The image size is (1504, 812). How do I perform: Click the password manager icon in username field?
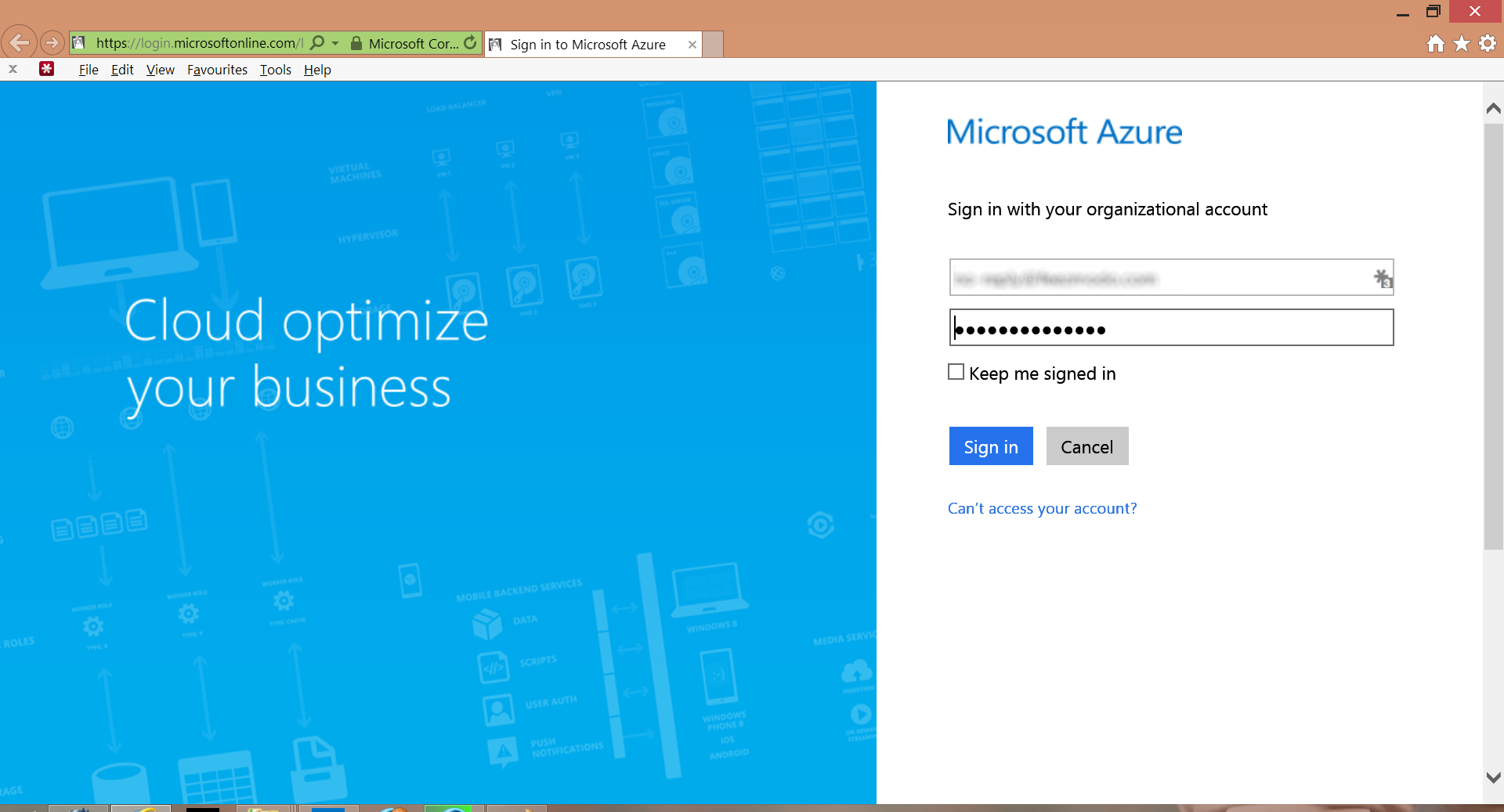pos(1383,278)
